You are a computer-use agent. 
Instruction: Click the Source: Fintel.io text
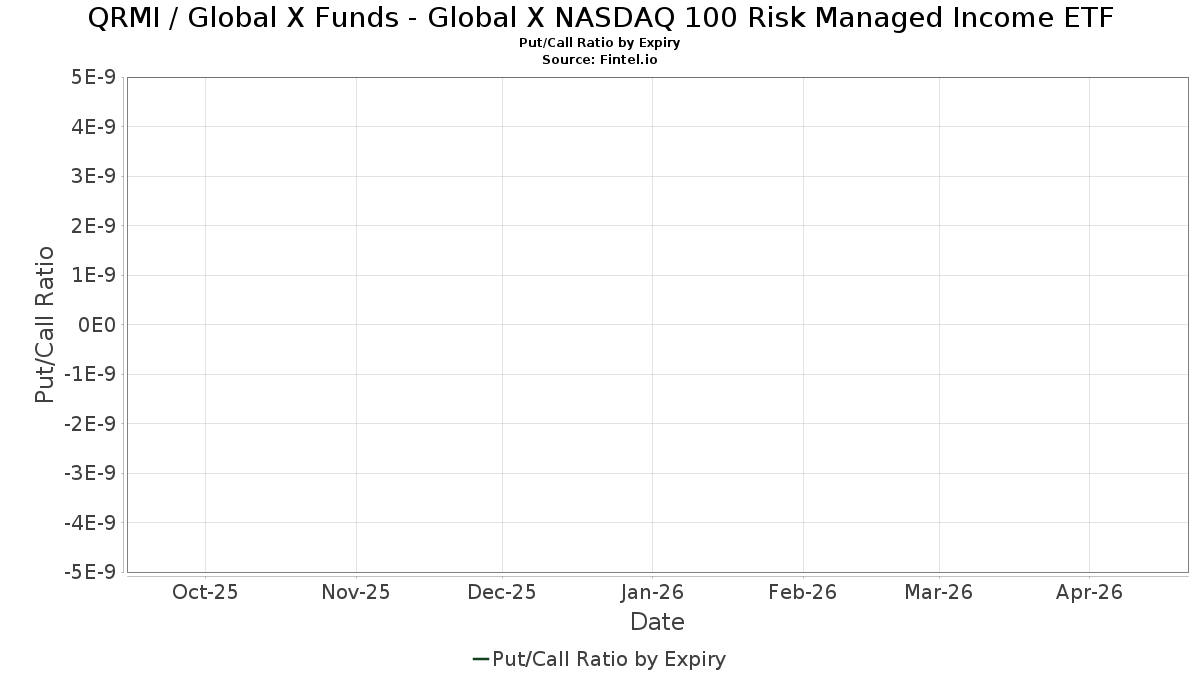pyautogui.click(x=600, y=60)
